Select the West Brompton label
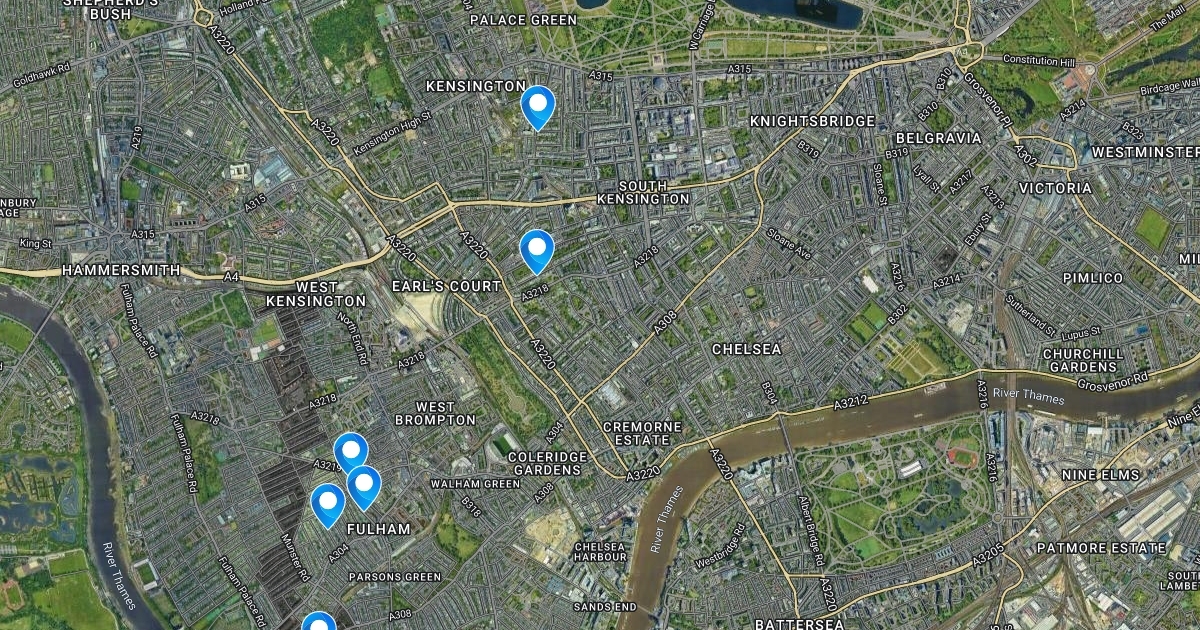The width and height of the screenshot is (1200, 630). (446, 413)
